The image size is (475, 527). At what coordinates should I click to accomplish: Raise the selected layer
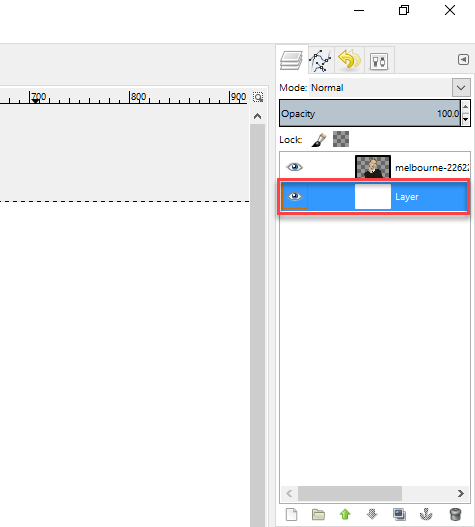pyautogui.click(x=345, y=514)
